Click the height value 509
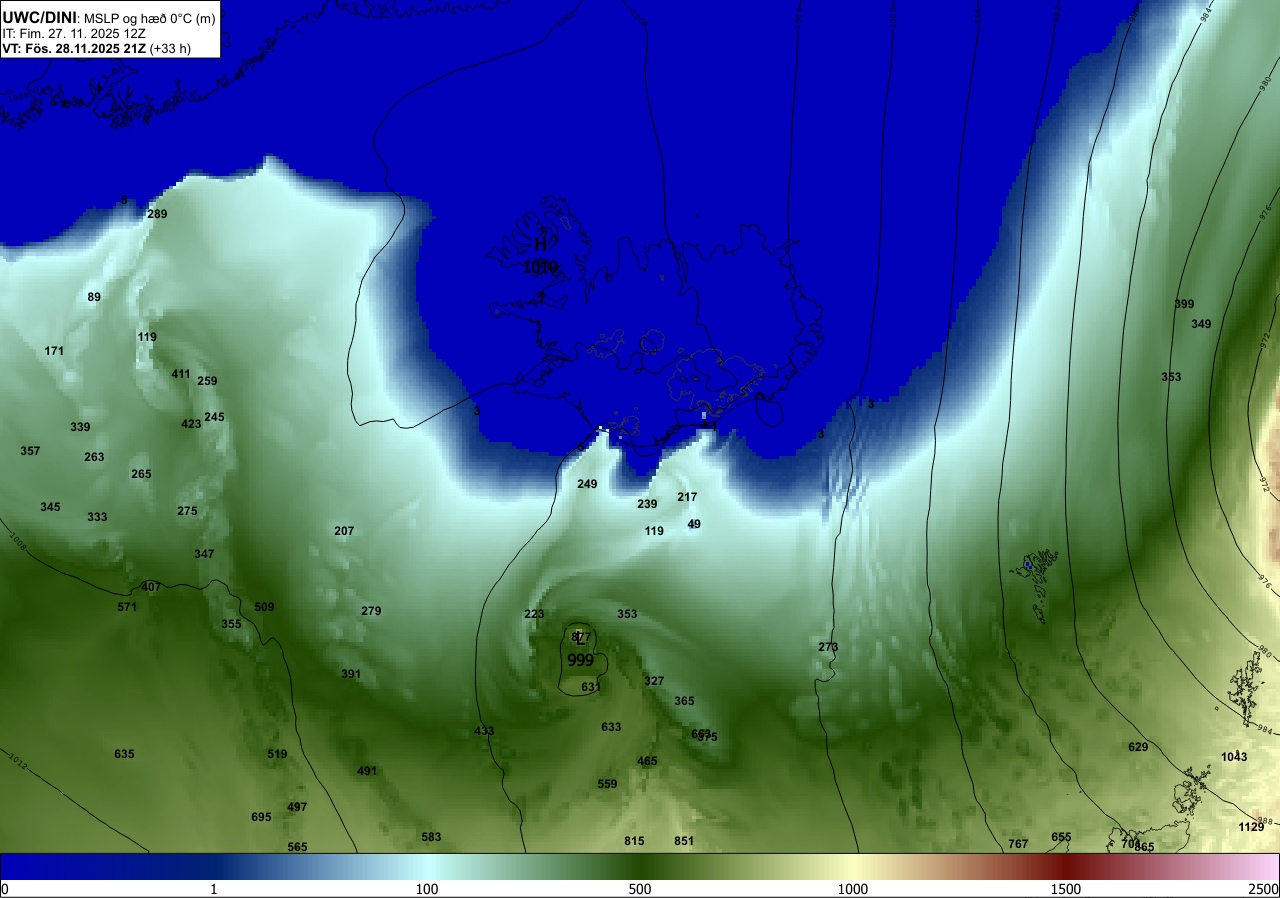Image resolution: width=1280 pixels, height=898 pixels. 264,607
